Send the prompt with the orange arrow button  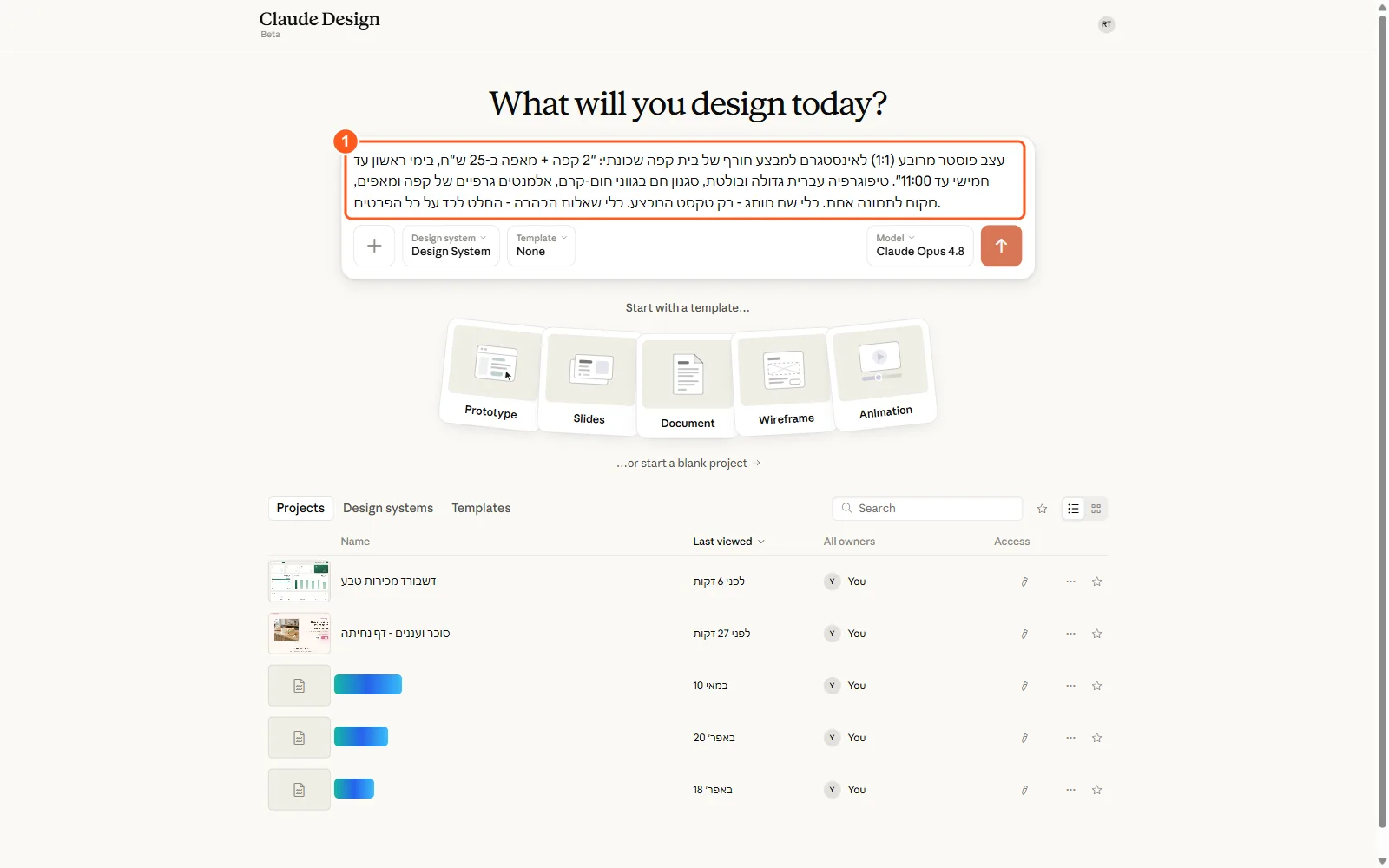point(1001,246)
